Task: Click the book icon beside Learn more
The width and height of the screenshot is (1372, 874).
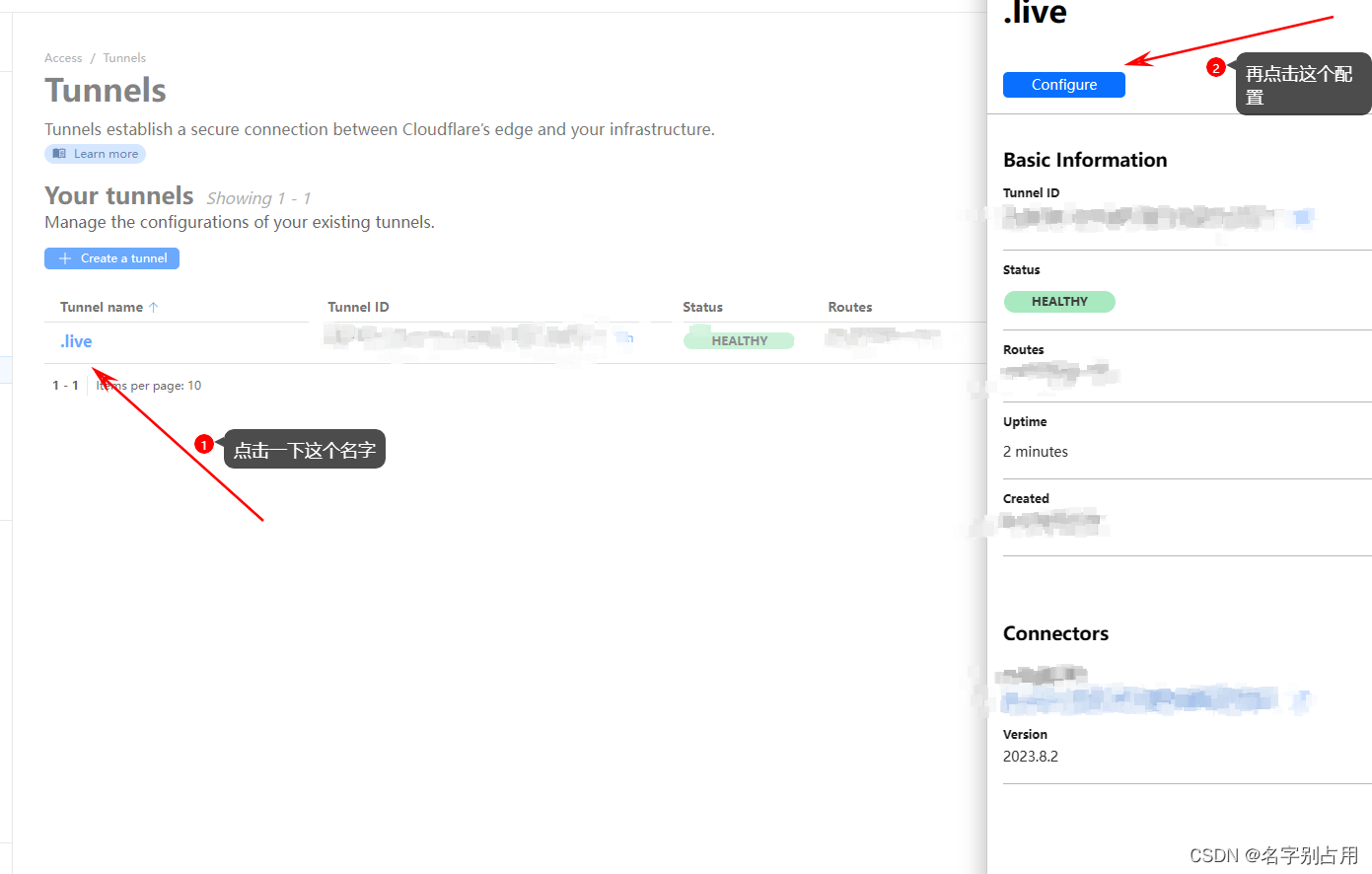Action: pyautogui.click(x=59, y=154)
